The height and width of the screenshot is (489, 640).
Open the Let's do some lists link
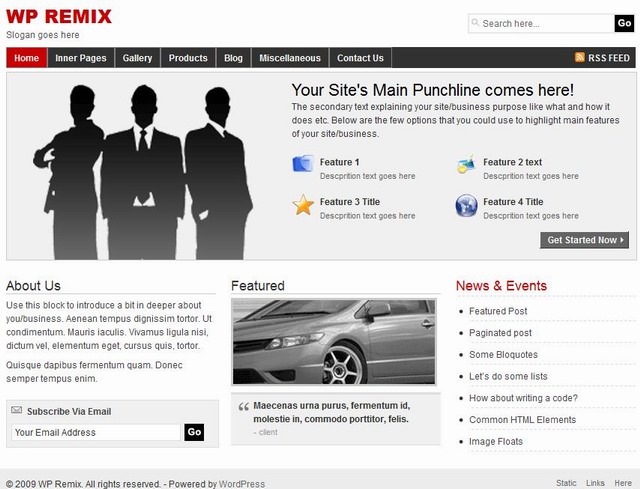point(508,376)
